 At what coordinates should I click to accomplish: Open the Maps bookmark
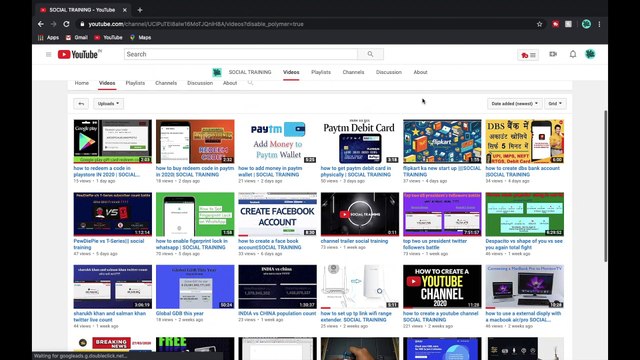click(140, 38)
